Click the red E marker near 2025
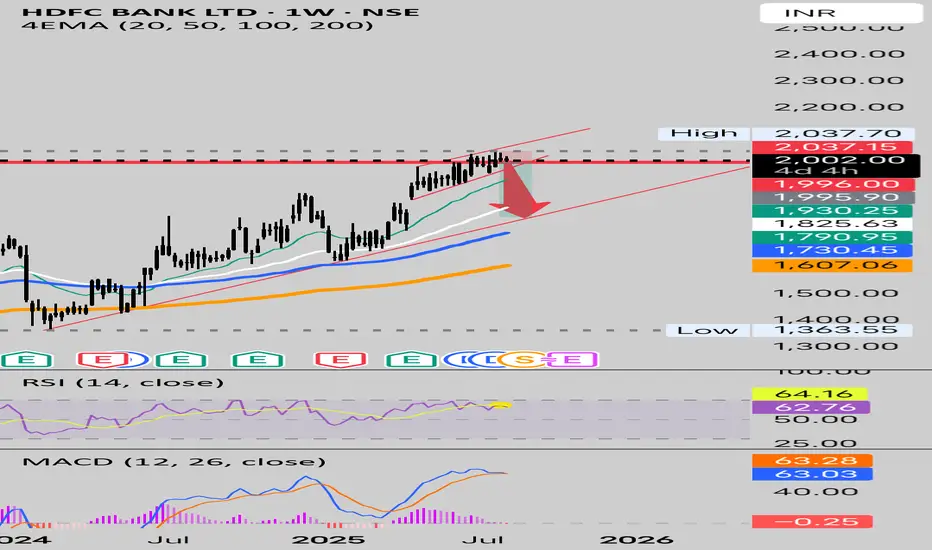 click(340, 359)
